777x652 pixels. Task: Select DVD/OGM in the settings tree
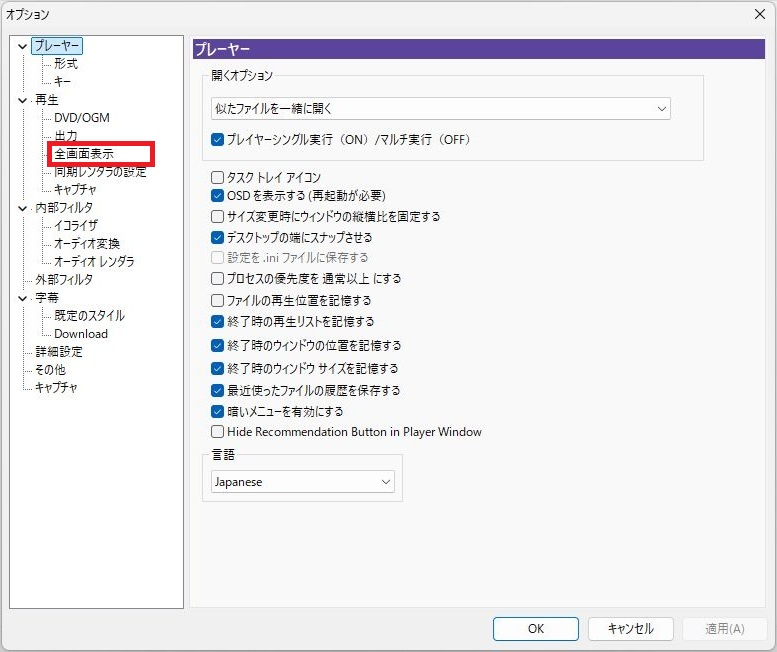pos(82,118)
